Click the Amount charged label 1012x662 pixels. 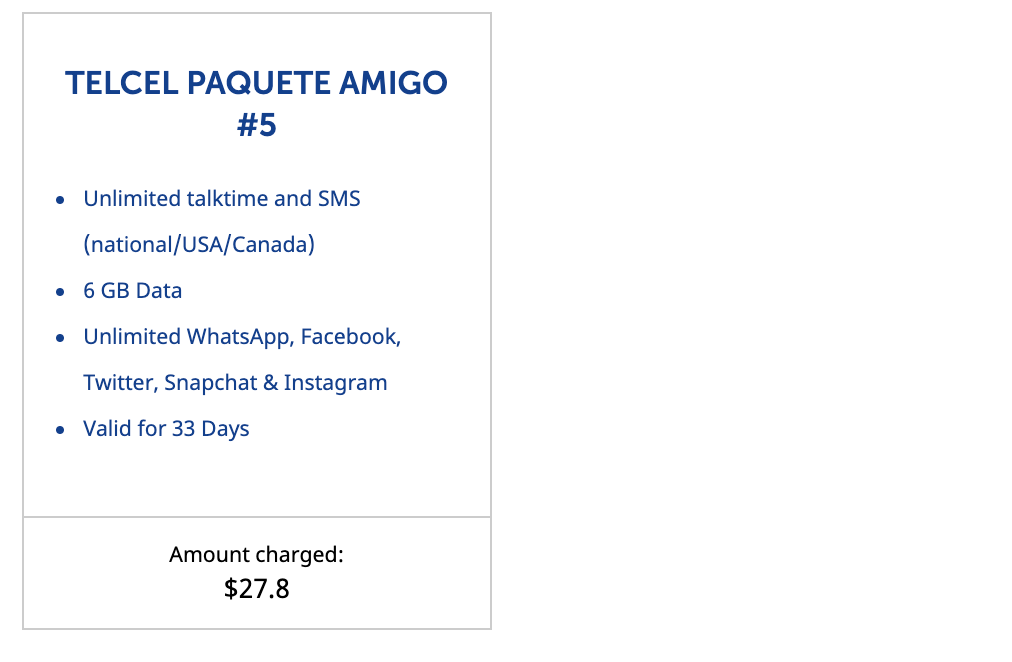(256, 555)
